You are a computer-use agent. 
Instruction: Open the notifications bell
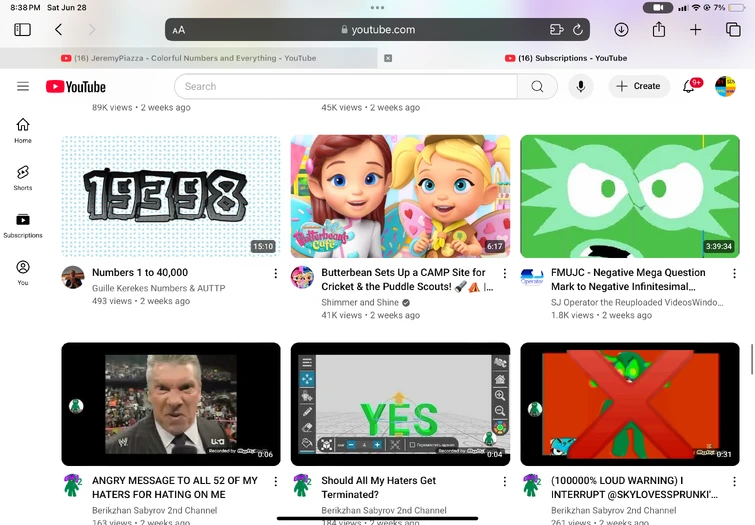pyautogui.click(x=689, y=86)
